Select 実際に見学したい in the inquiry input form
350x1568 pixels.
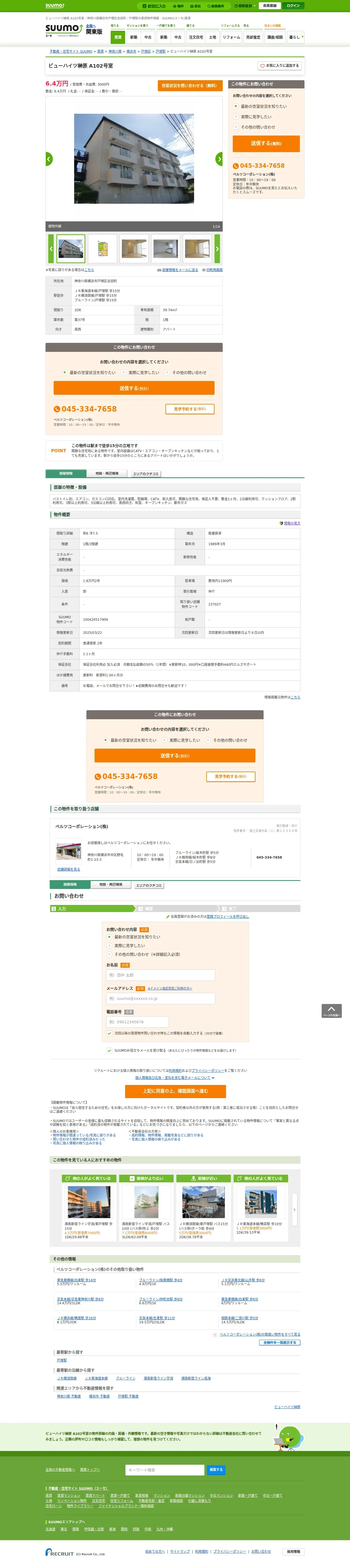[110, 945]
